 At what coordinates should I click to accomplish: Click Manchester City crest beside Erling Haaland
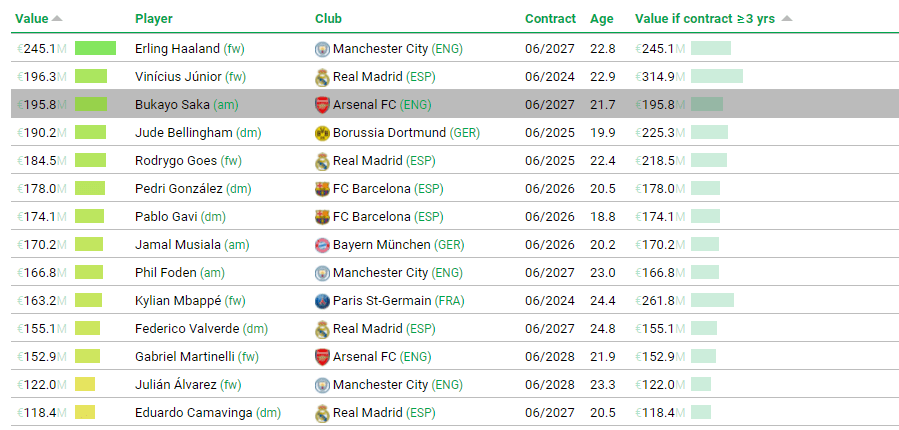(x=322, y=48)
